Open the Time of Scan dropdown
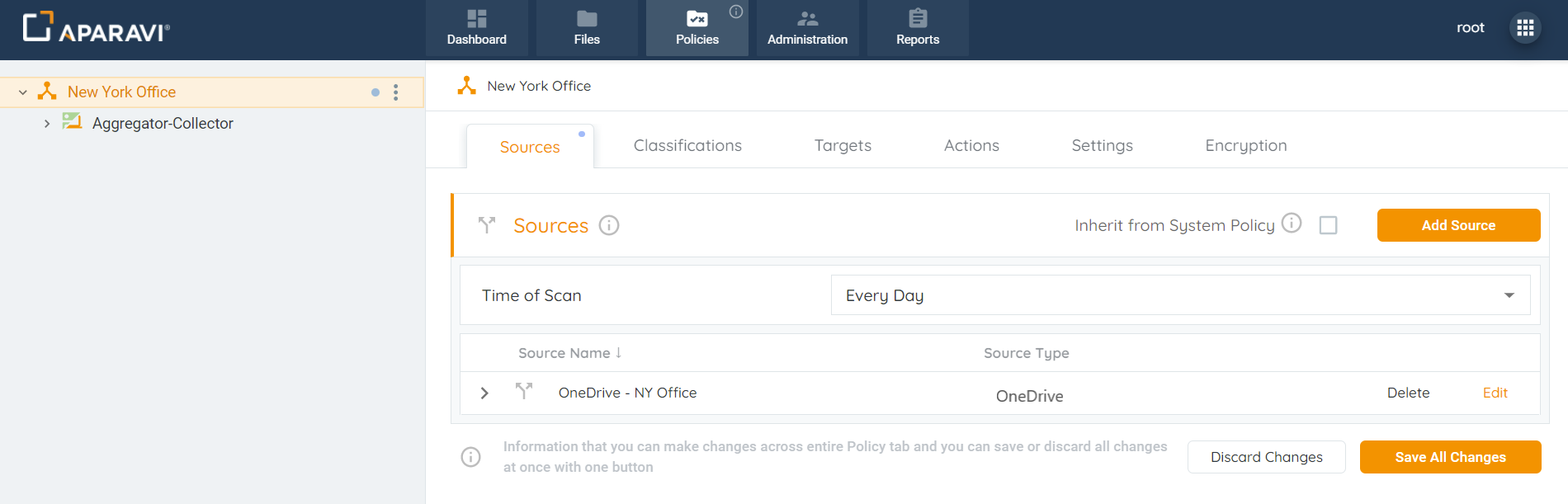This screenshot has width=1568, height=504. 1180,295
